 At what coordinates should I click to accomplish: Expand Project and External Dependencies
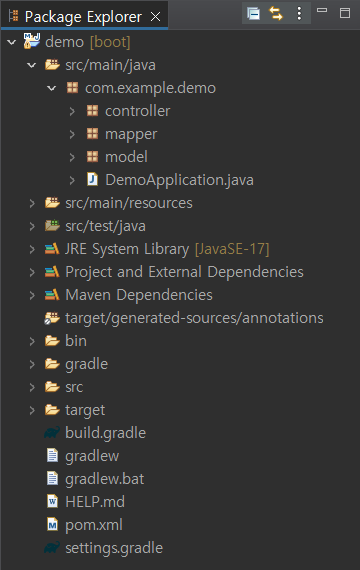(32, 272)
